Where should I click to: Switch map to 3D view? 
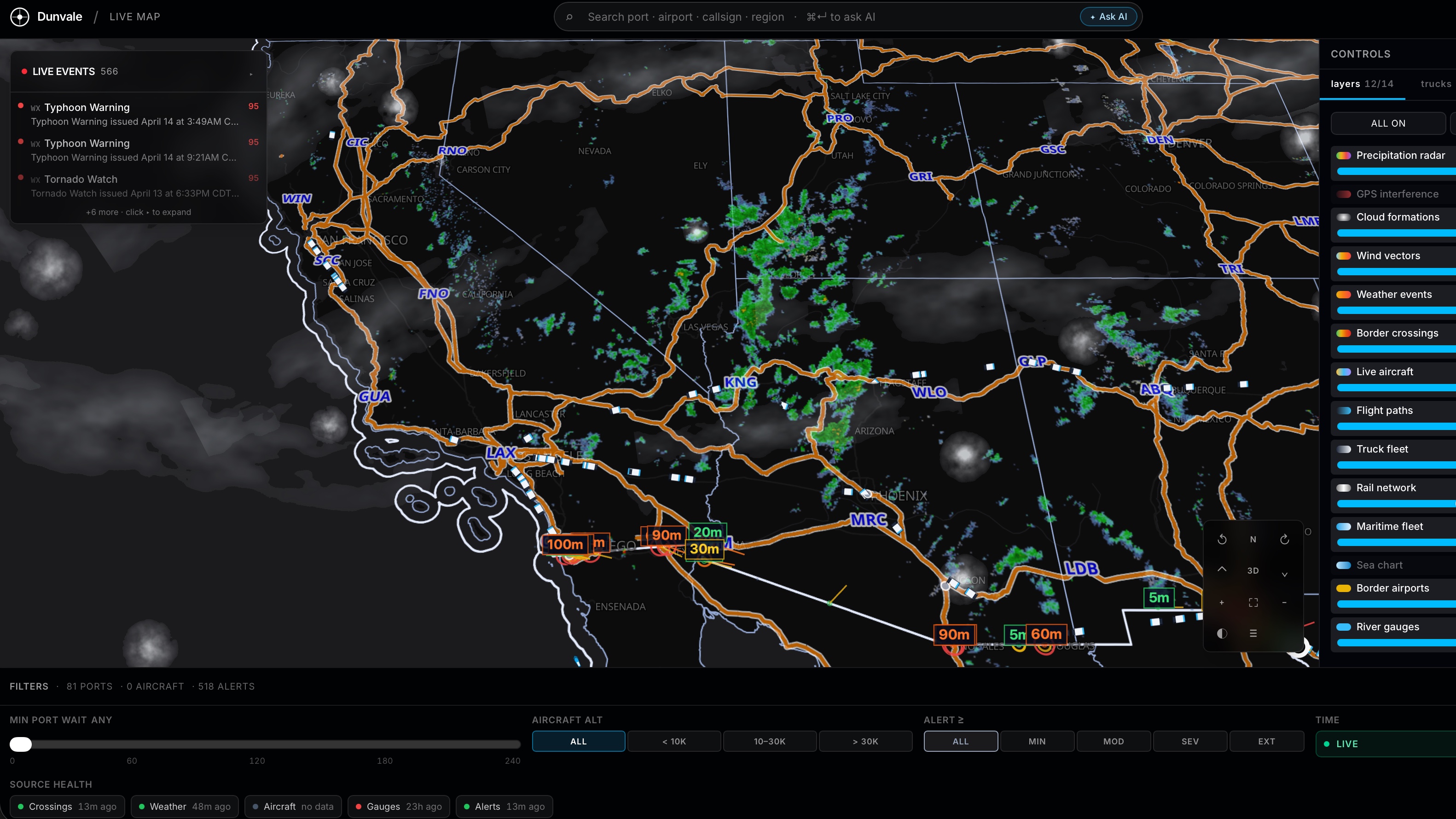pyautogui.click(x=1253, y=570)
